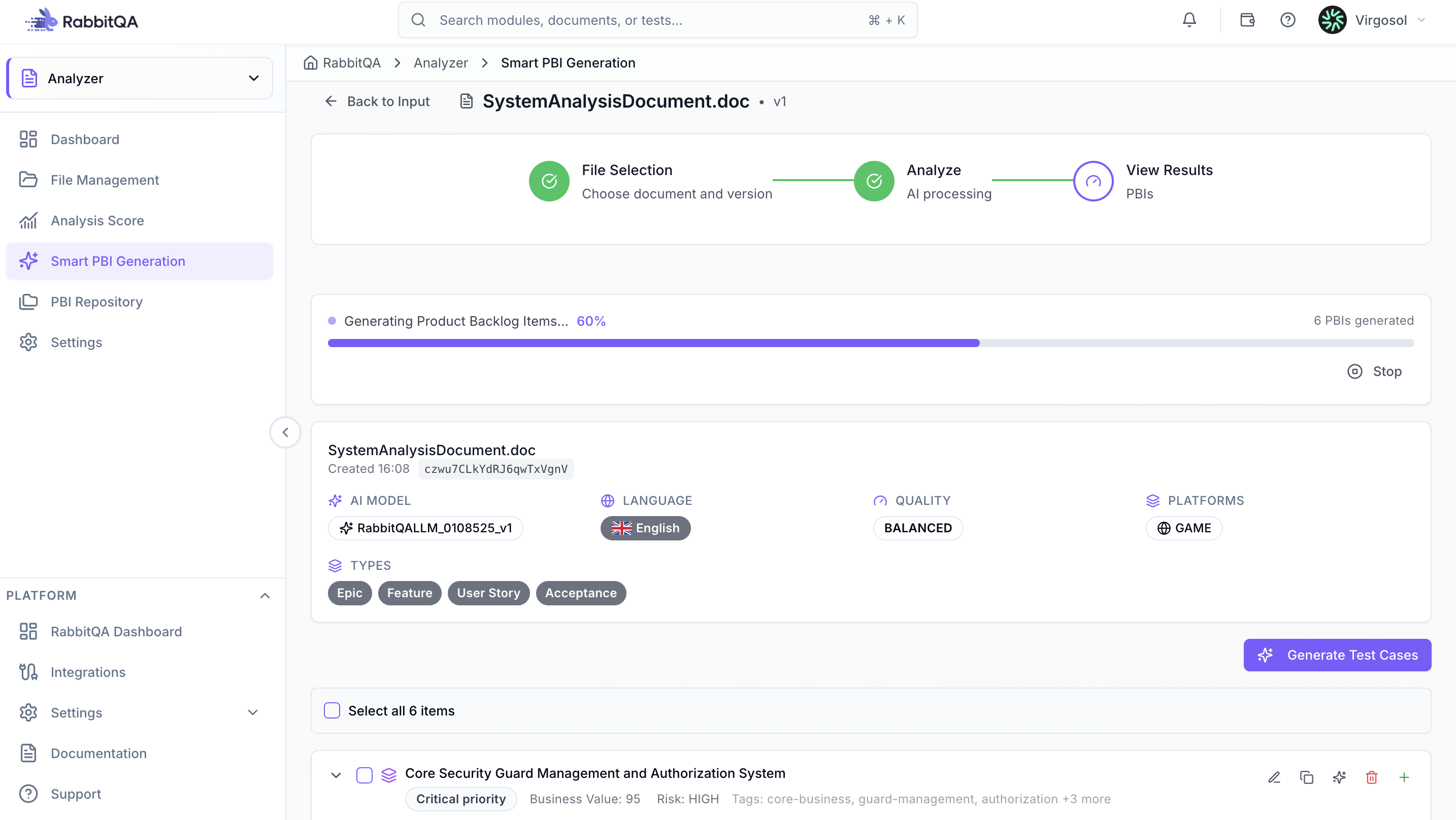The width and height of the screenshot is (1456, 820).
Task: Stop the PBI generation
Action: (x=1375, y=371)
